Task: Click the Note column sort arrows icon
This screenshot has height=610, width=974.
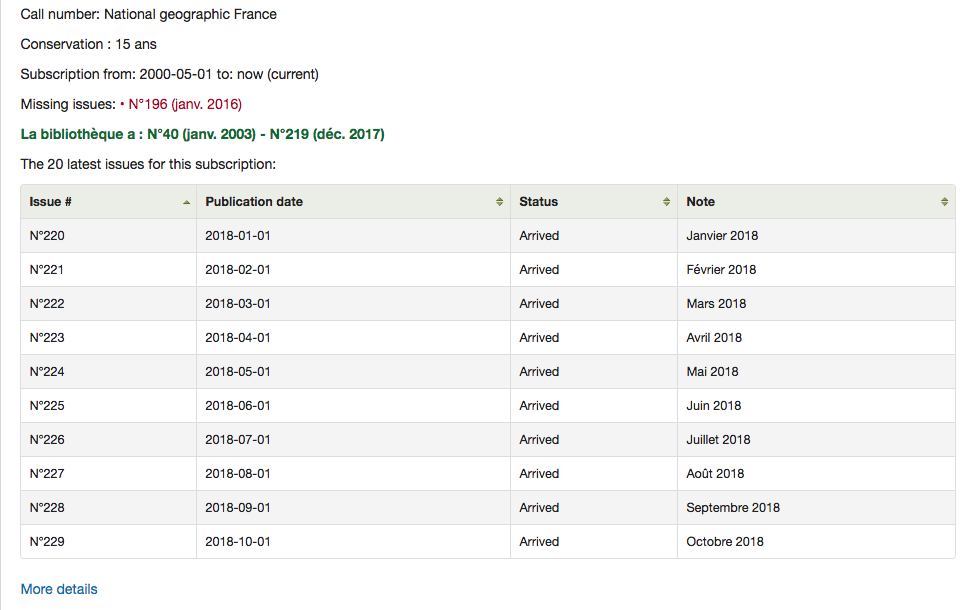Action: tap(945, 202)
